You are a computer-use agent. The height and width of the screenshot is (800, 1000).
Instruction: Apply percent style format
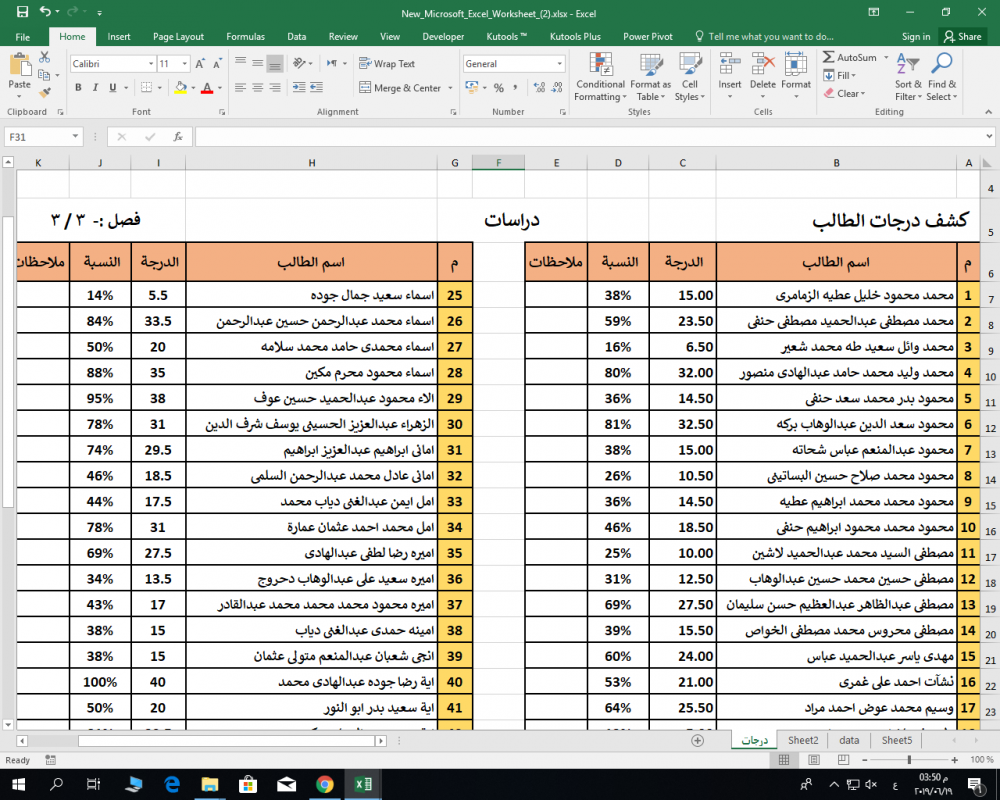click(x=499, y=87)
